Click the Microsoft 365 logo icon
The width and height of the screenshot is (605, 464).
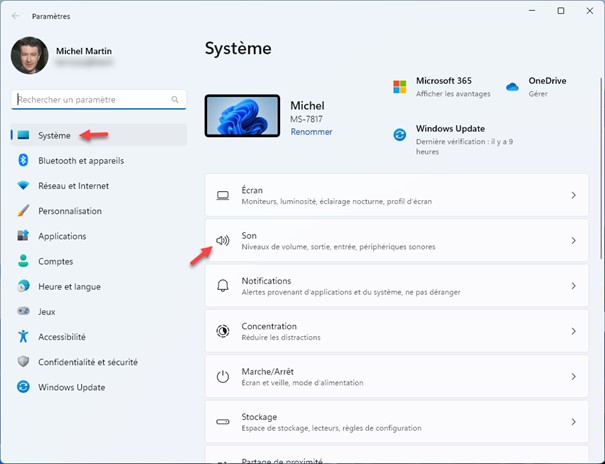[400, 86]
